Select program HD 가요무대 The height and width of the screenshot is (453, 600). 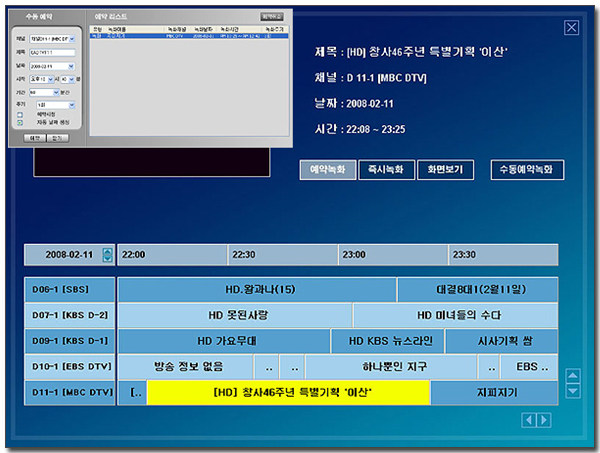[x=224, y=341]
